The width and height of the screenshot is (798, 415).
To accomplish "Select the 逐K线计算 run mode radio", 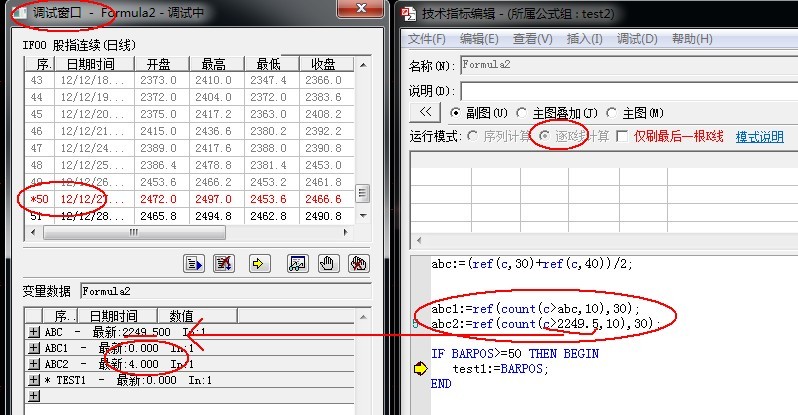I will [x=544, y=136].
